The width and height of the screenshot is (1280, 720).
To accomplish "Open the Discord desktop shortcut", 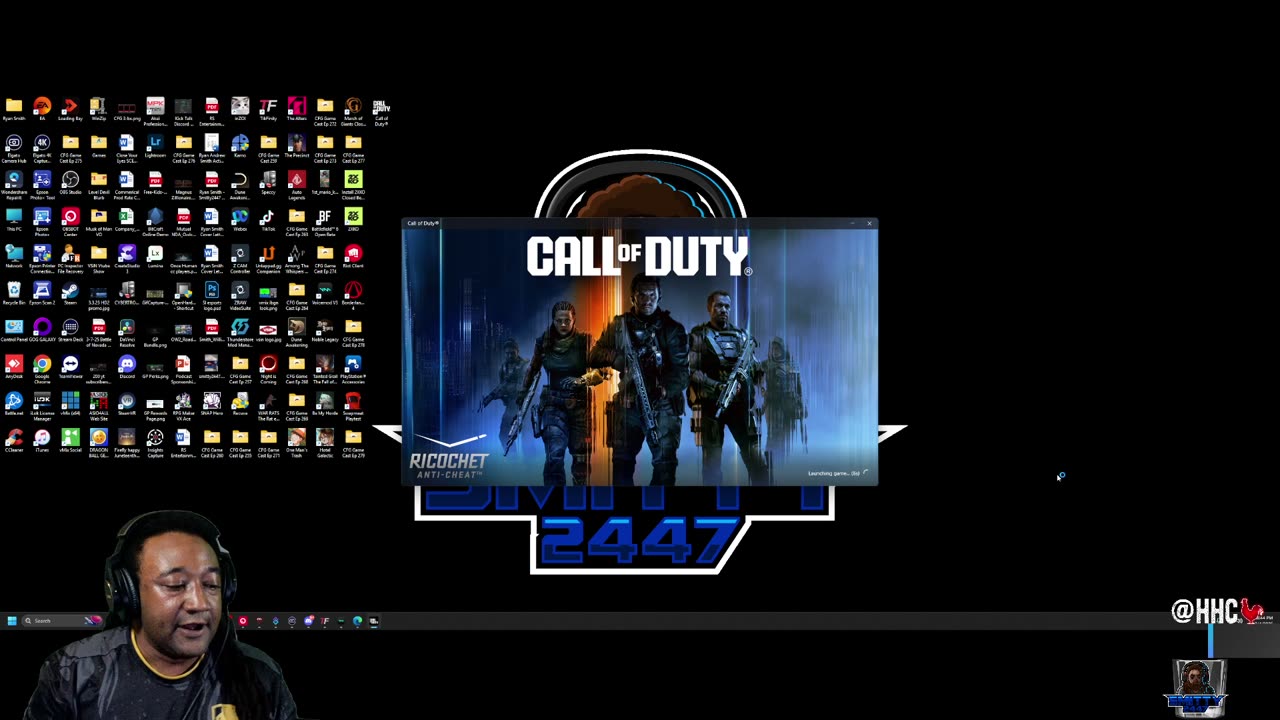I will pyautogui.click(x=126, y=368).
